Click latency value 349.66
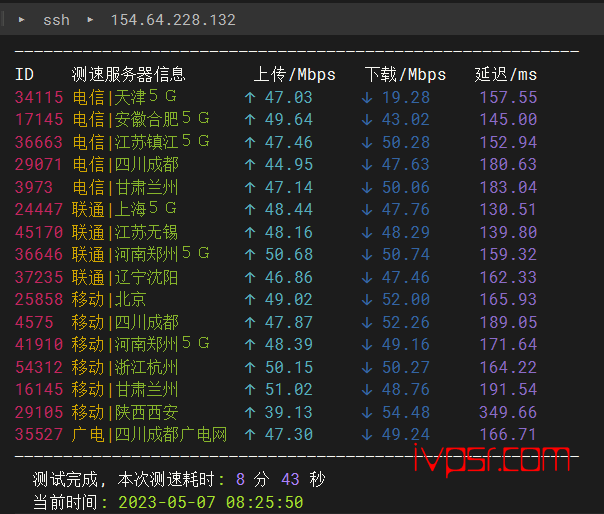 point(508,413)
